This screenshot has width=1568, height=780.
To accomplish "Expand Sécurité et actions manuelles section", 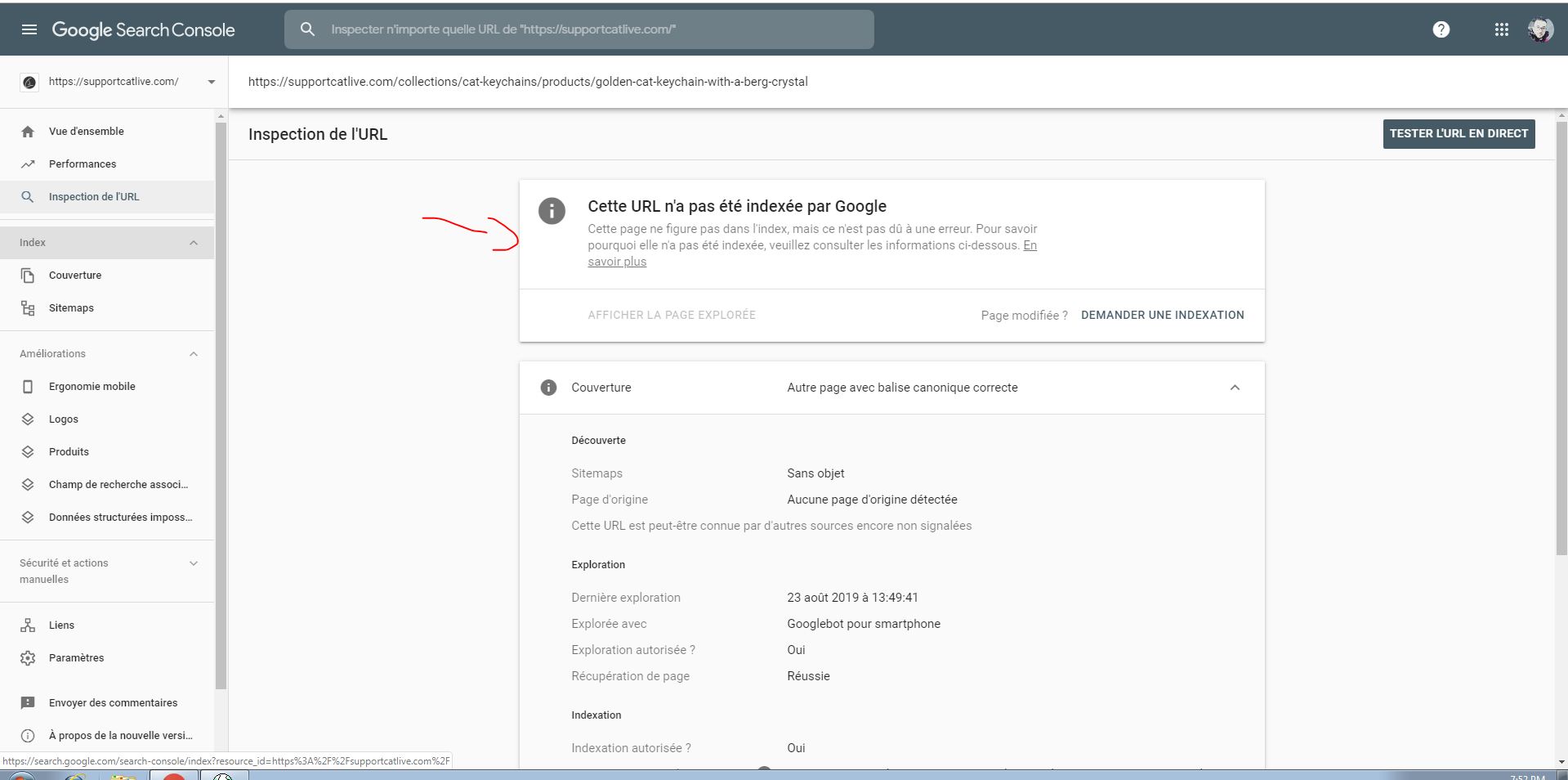I will click(194, 563).
